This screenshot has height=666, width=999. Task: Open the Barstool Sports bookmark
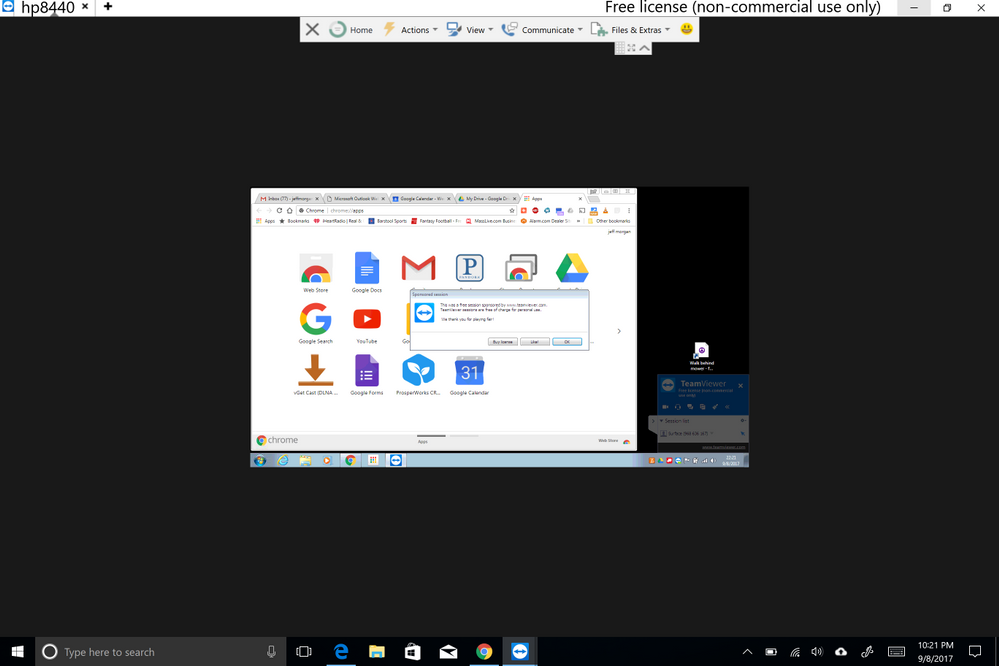387,221
